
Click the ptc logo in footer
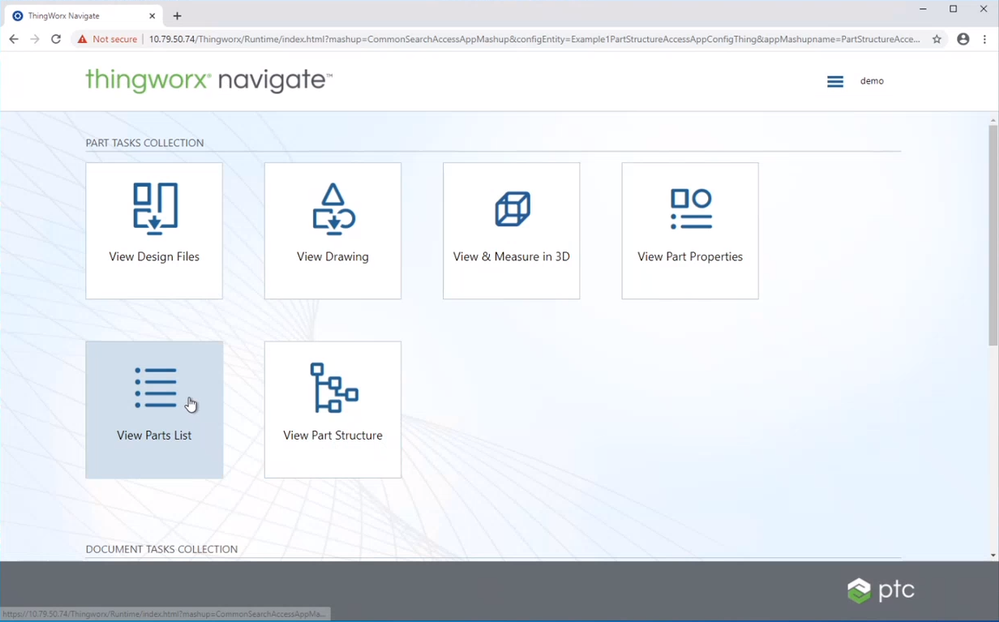(881, 590)
